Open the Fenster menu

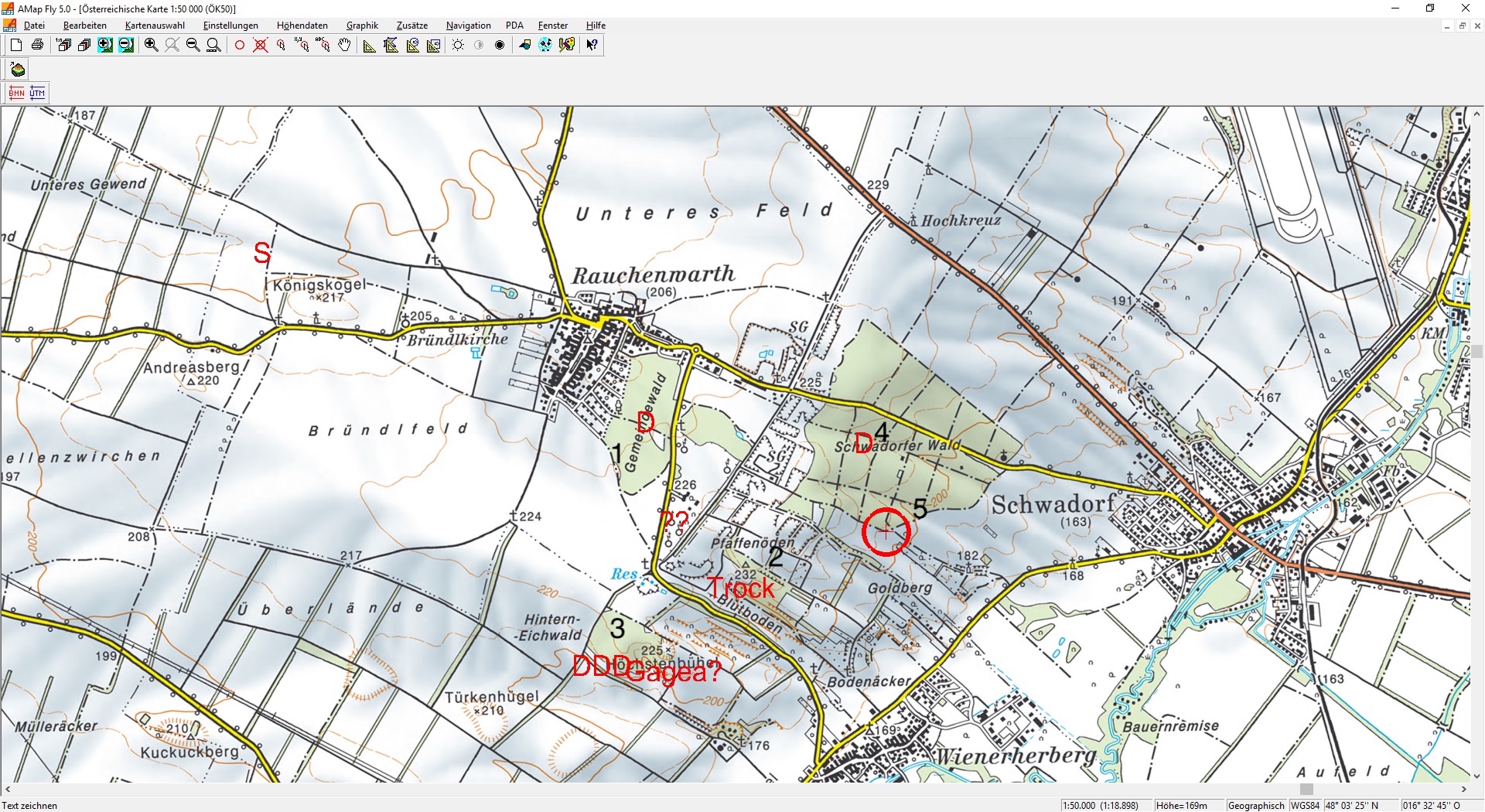click(553, 26)
